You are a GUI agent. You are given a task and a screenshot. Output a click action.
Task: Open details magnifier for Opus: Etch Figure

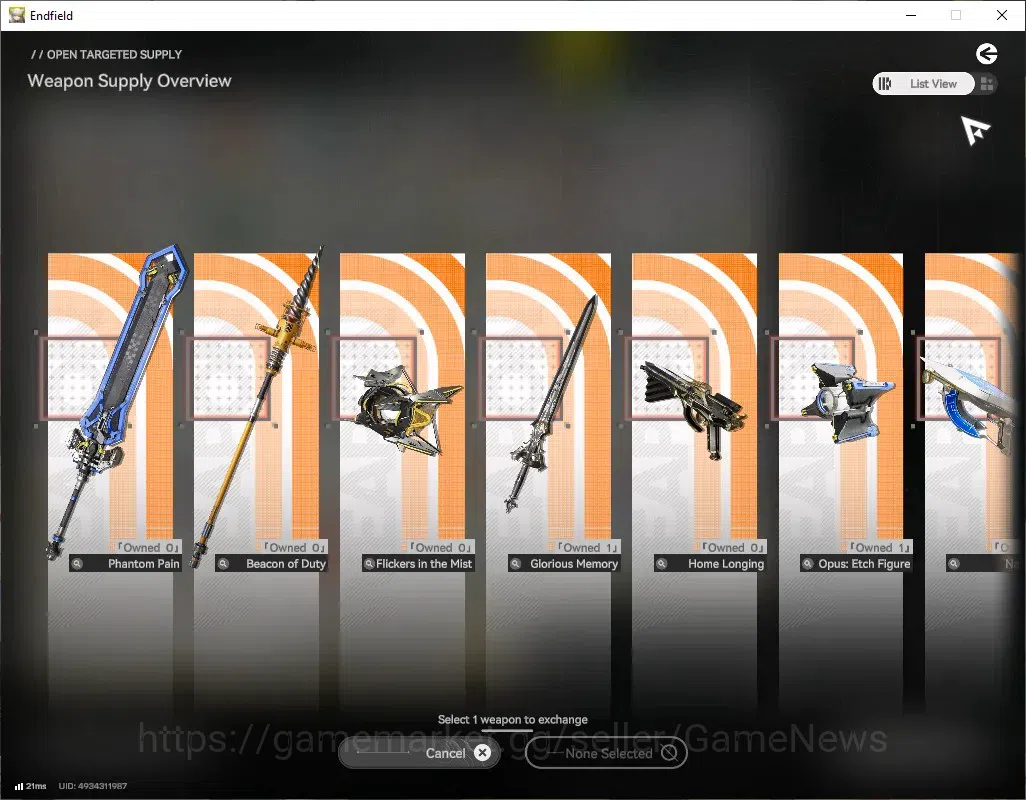tap(807, 564)
